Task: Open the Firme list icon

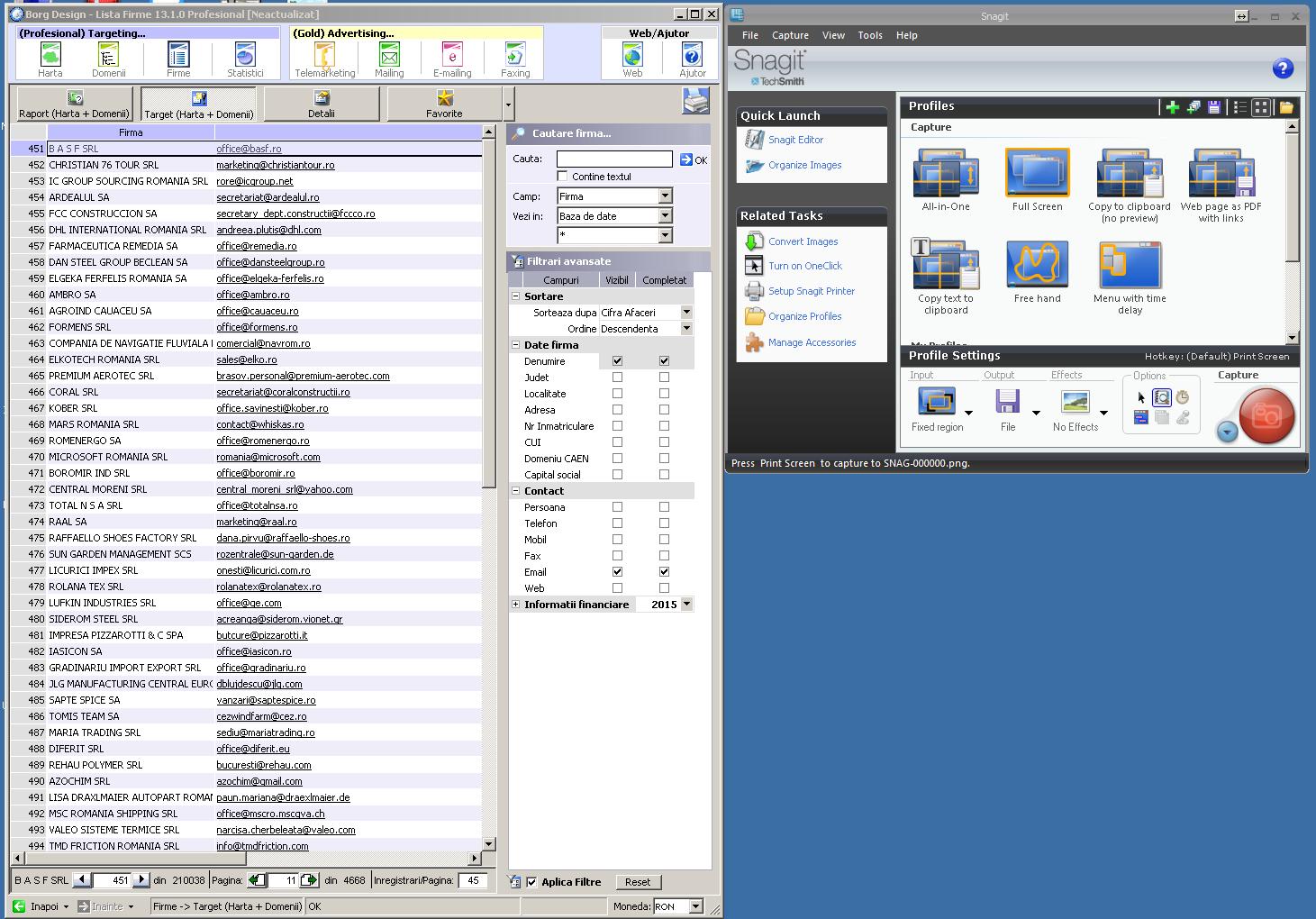Action: point(178,59)
